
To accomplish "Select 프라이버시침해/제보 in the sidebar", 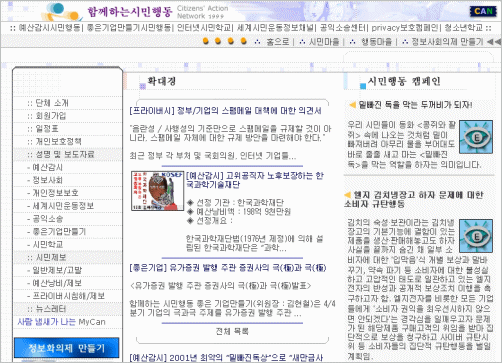I will [69, 296].
